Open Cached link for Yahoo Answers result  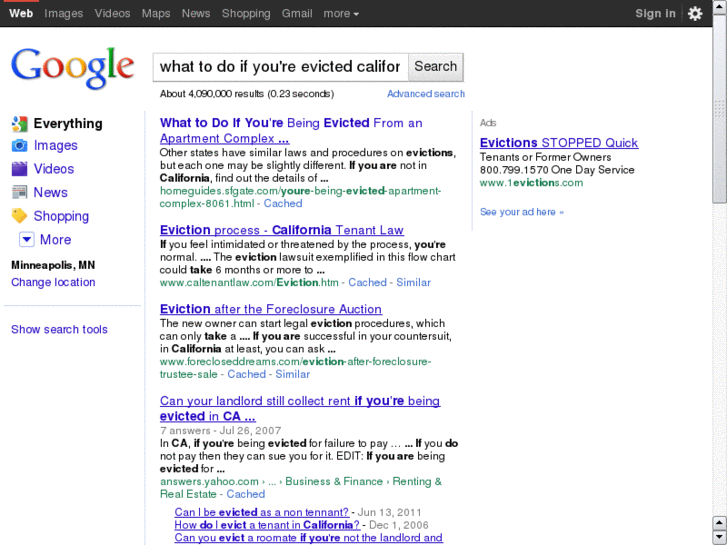[246, 494]
